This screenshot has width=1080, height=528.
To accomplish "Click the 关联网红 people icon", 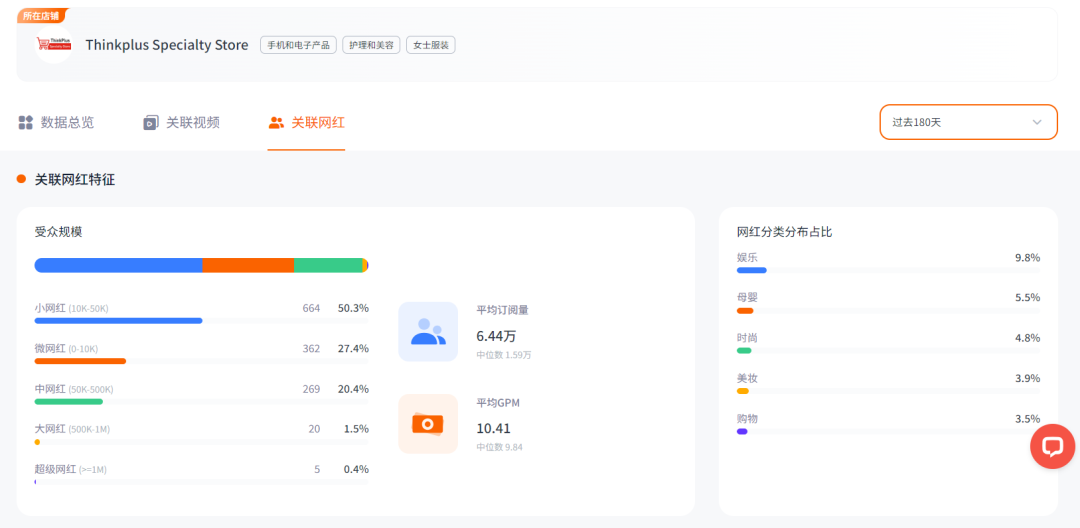I will click(x=276, y=123).
